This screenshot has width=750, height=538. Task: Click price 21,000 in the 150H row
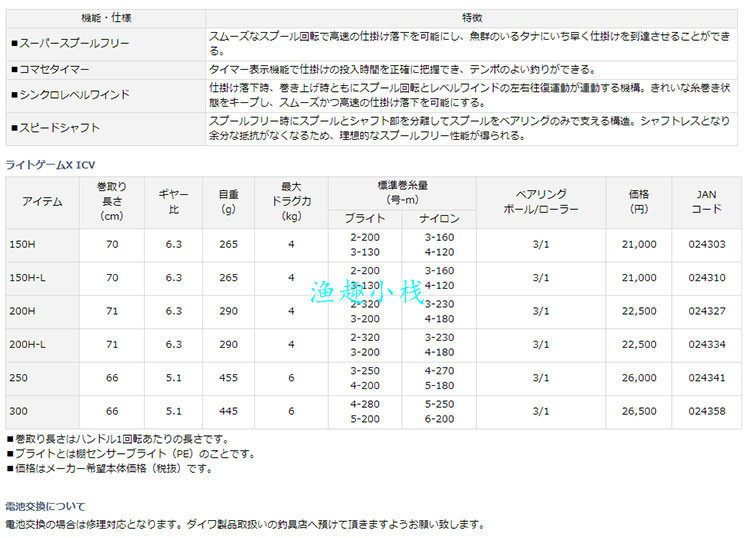(x=639, y=245)
